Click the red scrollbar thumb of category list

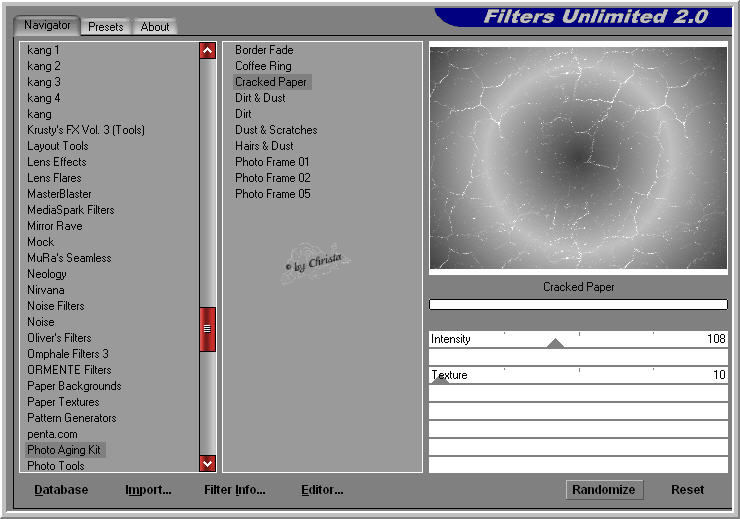click(x=207, y=329)
